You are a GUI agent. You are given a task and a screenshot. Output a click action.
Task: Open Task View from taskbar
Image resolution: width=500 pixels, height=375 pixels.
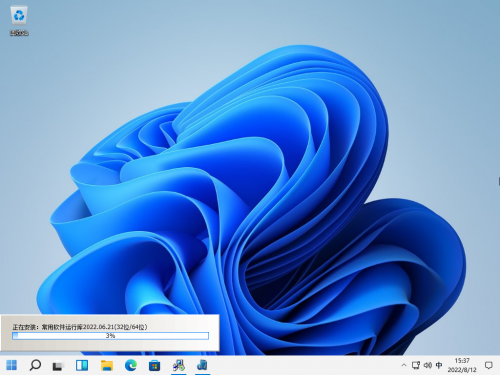pos(58,366)
